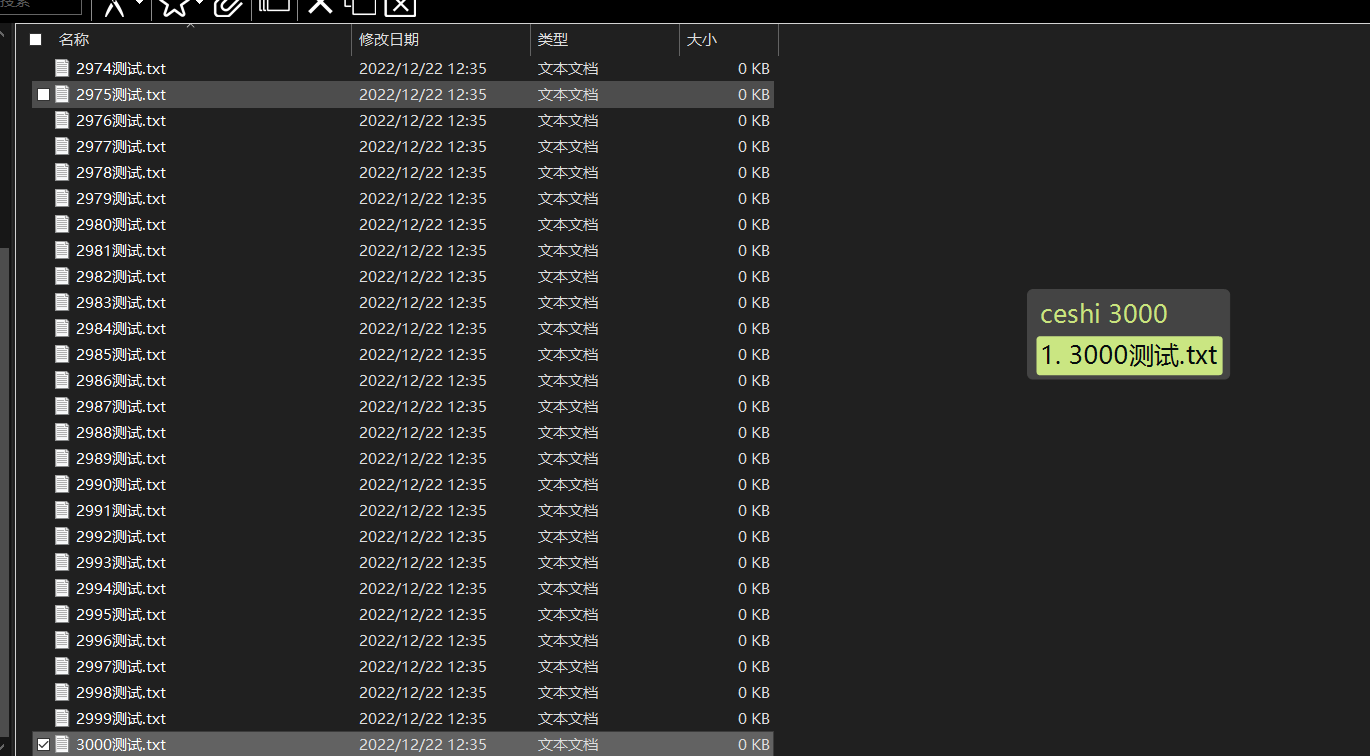Check the checkbox beside 2975测试.txt
Screen dimensions: 1370x756
coord(43,95)
